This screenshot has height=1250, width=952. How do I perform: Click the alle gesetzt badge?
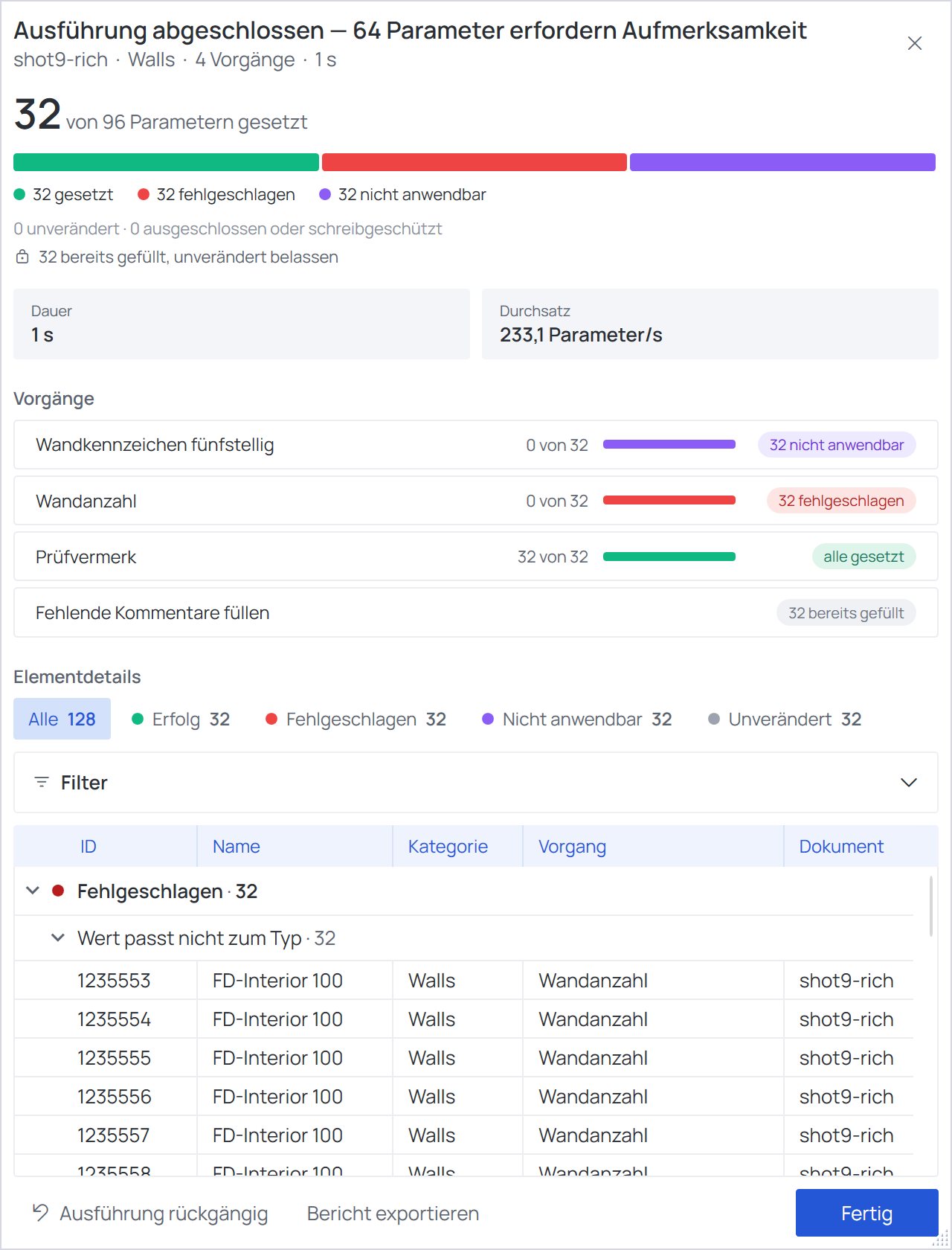click(863, 557)
